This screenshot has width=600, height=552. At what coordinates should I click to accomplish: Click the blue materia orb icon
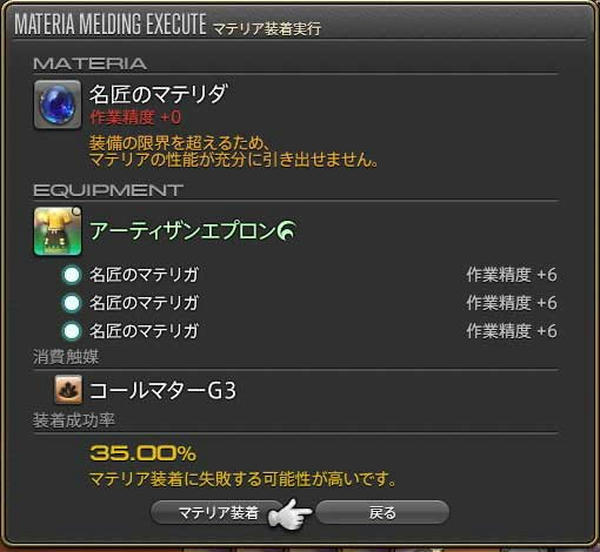[58, 105]
